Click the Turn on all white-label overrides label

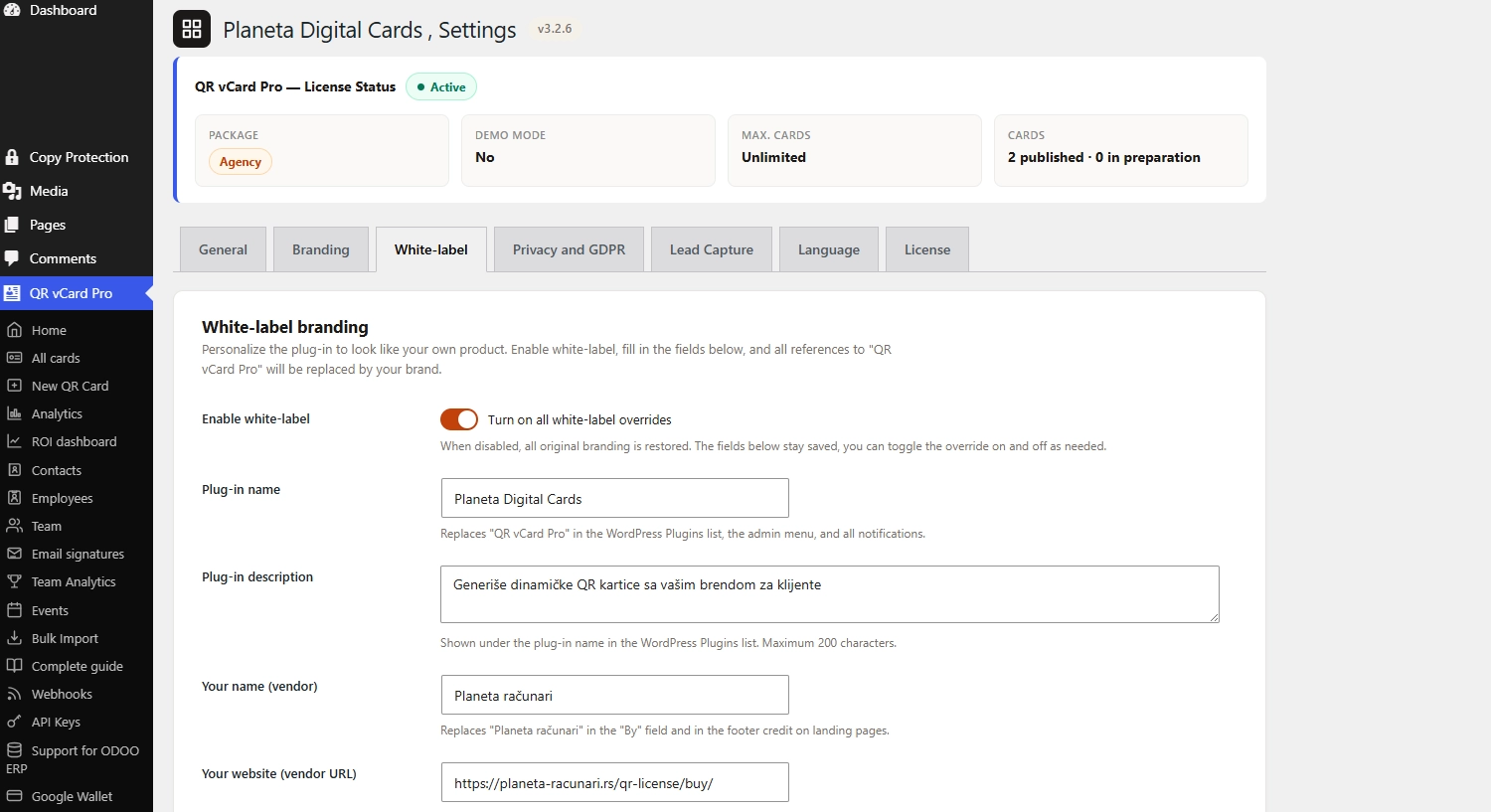pyautogui.click(x=580, y=419)
